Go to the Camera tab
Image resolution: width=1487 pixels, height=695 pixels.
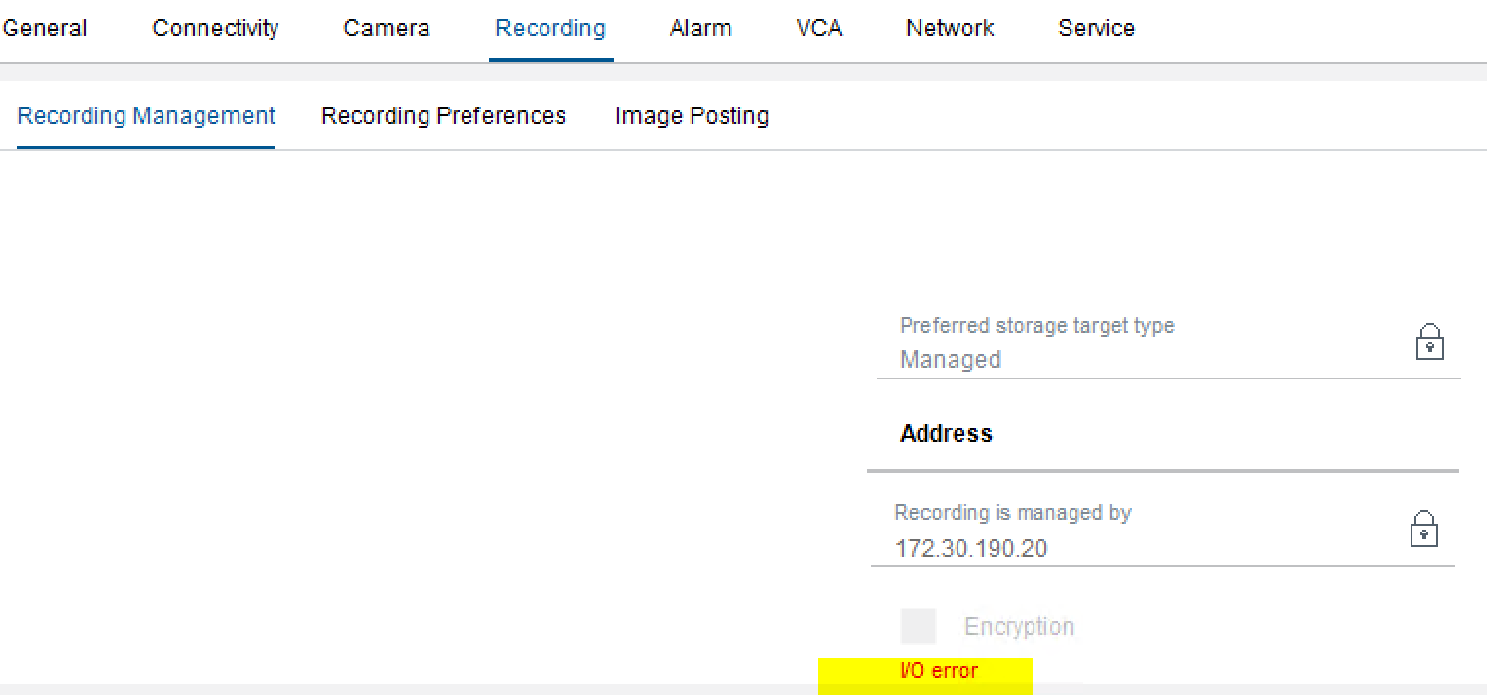(x=386, y=28)
